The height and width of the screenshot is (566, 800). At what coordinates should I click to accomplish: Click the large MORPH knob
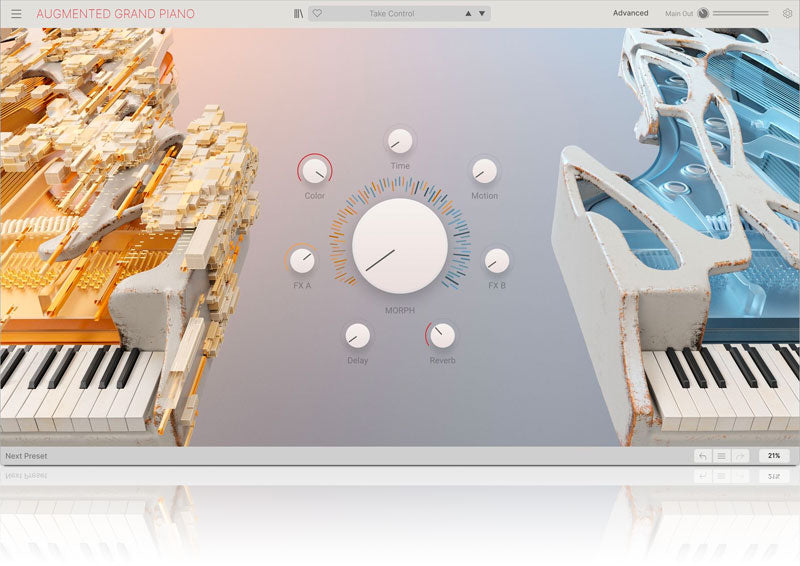(x=400, y=246)
